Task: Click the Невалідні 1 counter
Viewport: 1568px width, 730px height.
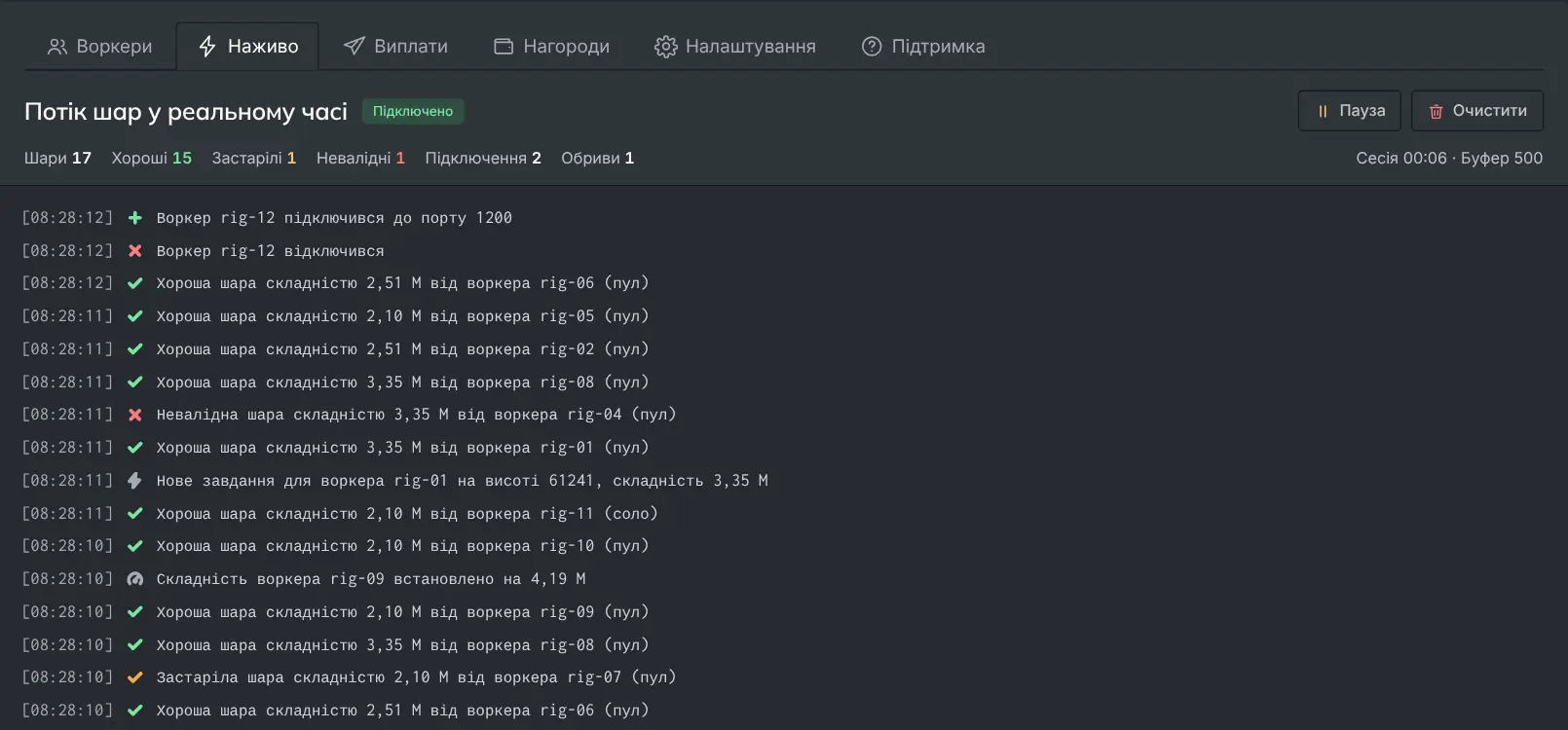Action: 360,158
